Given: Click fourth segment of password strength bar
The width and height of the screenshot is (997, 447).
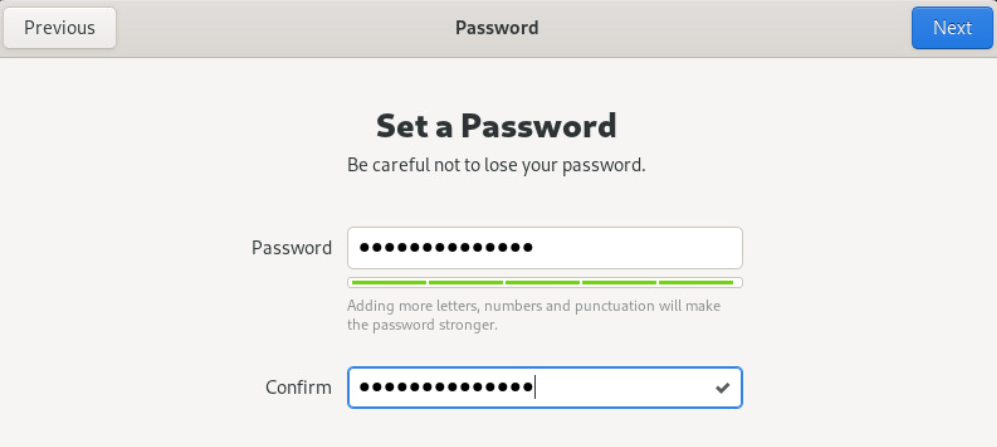Looking at the screenshot, I should click(621, 283).
